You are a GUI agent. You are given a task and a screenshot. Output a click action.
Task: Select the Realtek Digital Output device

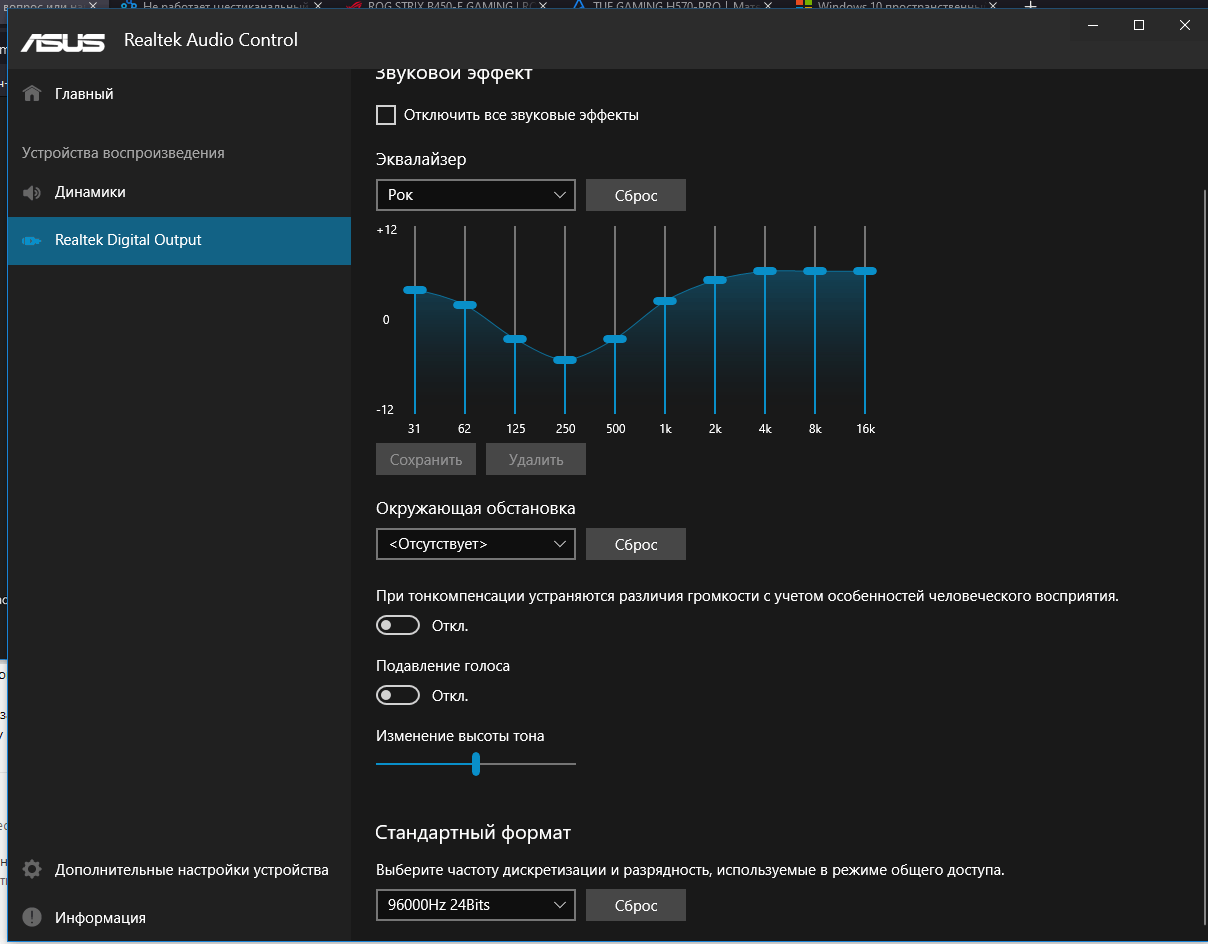click(x=179, y=240)
